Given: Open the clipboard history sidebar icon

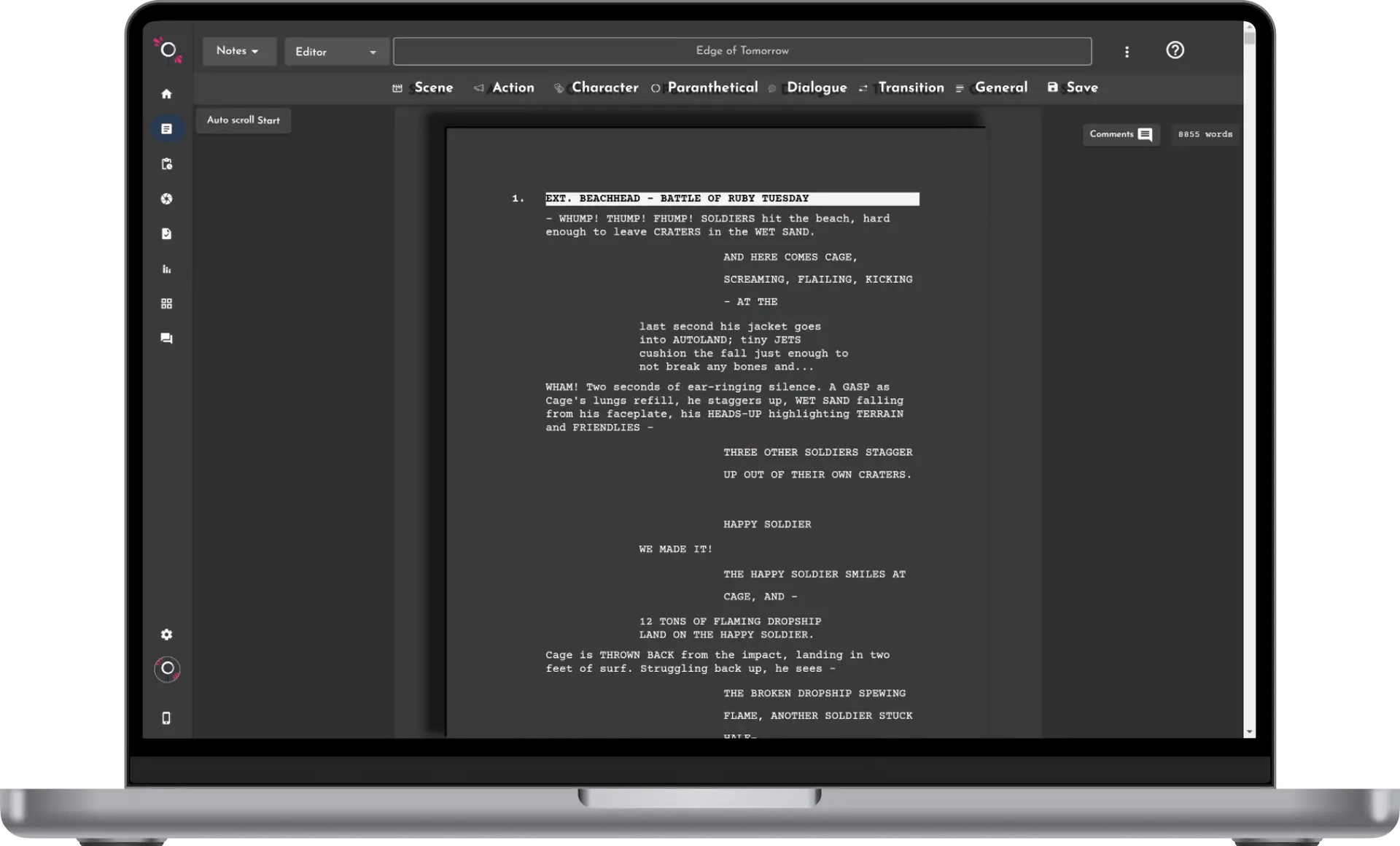Looking at the screenshot, I should tap(166, 164).
